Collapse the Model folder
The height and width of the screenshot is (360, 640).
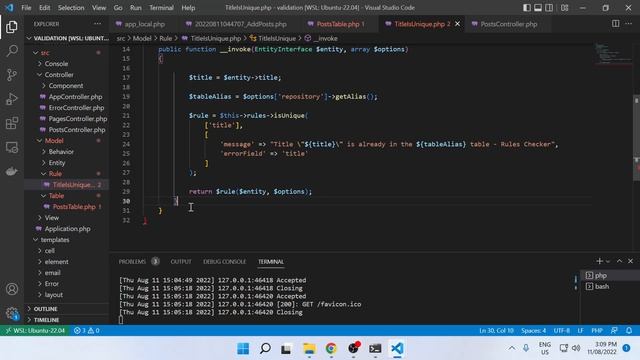(x=54, y=141)
